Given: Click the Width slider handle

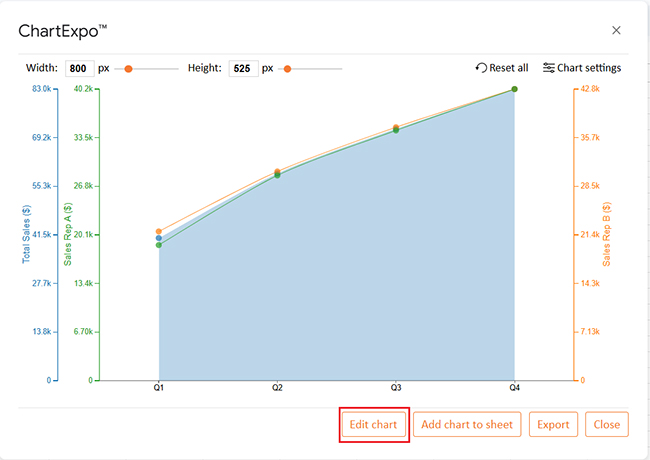Looking at the screenshot, I should click(129, 69).
